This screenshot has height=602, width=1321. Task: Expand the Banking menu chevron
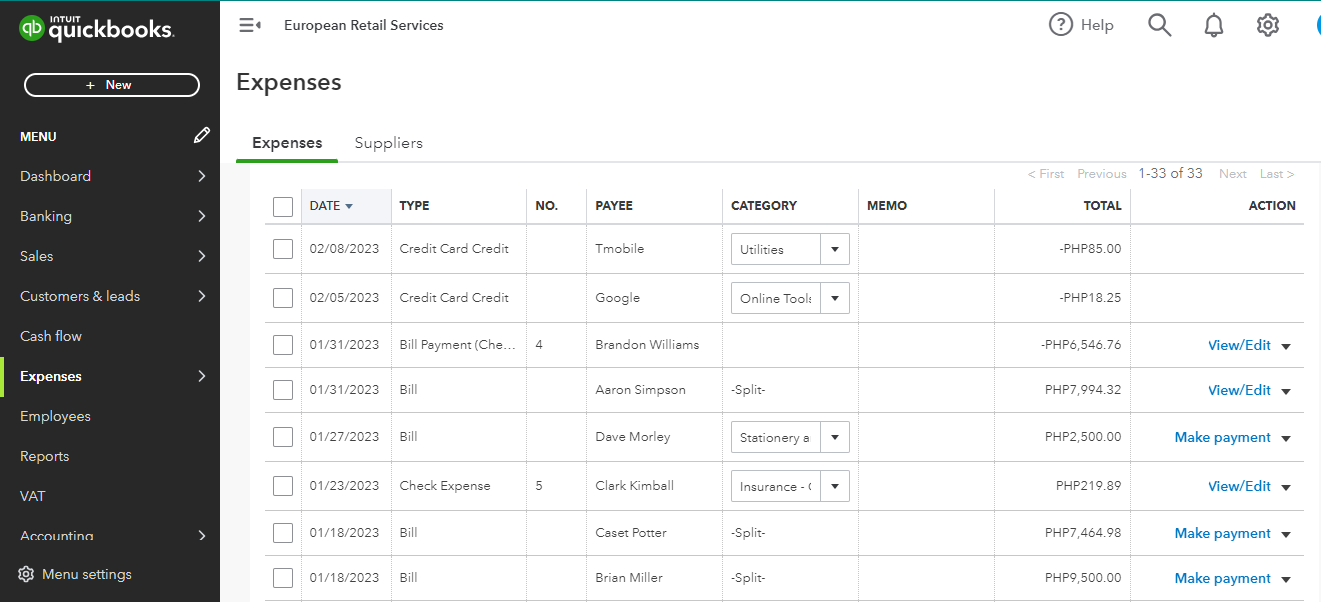(202, 216)
